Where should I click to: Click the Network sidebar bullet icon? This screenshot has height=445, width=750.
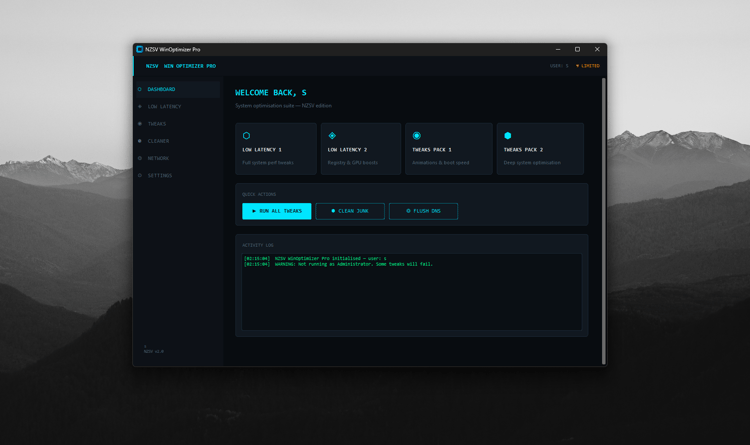(140, 158)
